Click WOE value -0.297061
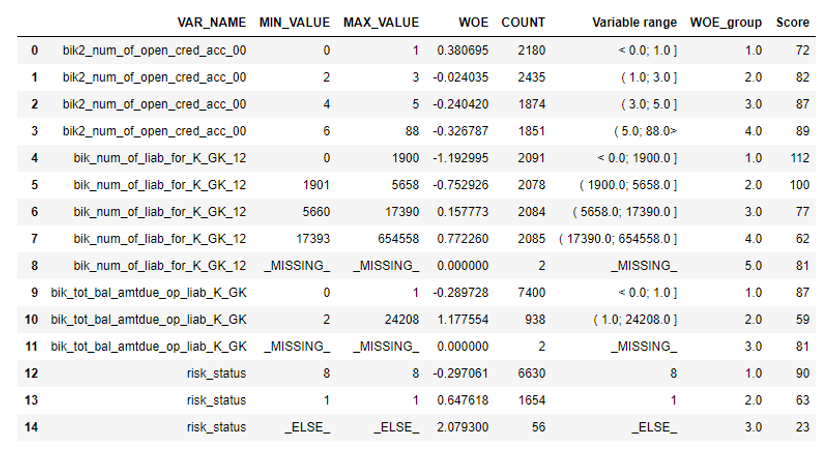Image resolution: width=838 pixels, height=449 pixels. click(460, 373)
